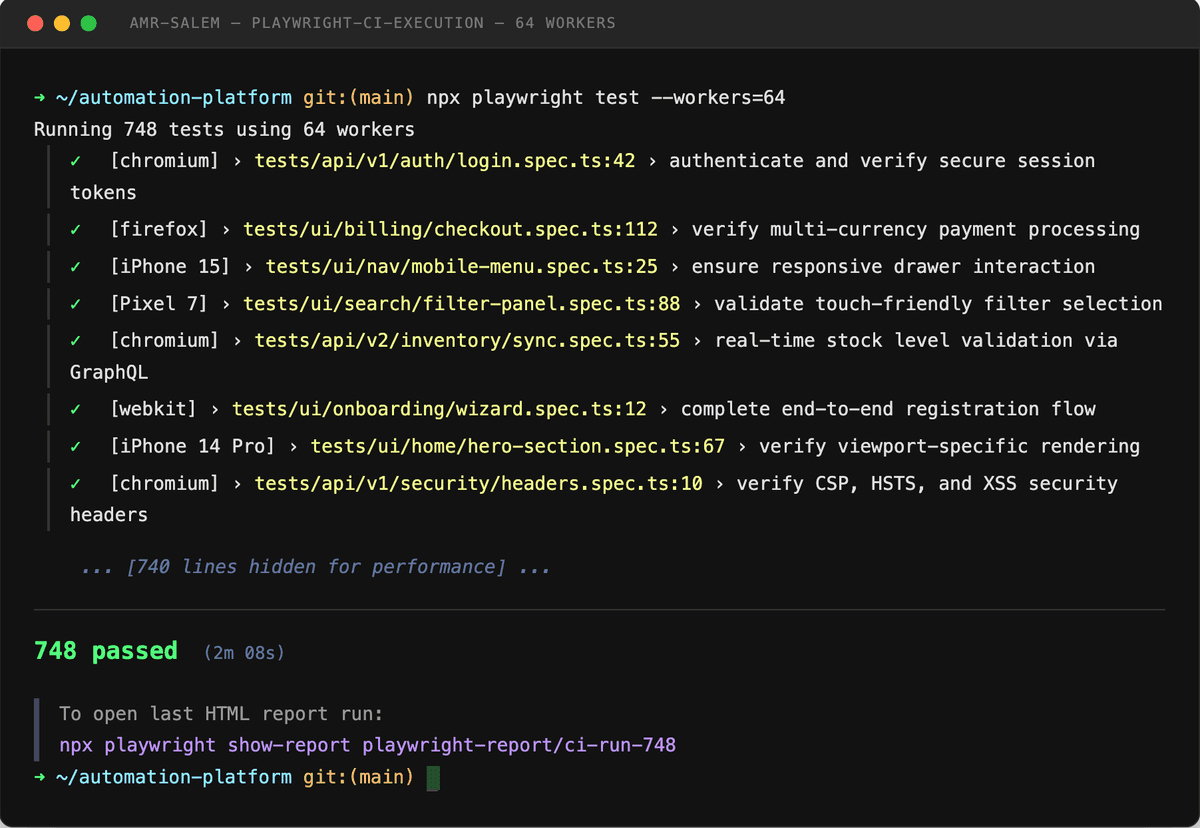Viewport: 1200px width, 828px height.
Task: Click the red close window button
Action: (x=36, y=23)
